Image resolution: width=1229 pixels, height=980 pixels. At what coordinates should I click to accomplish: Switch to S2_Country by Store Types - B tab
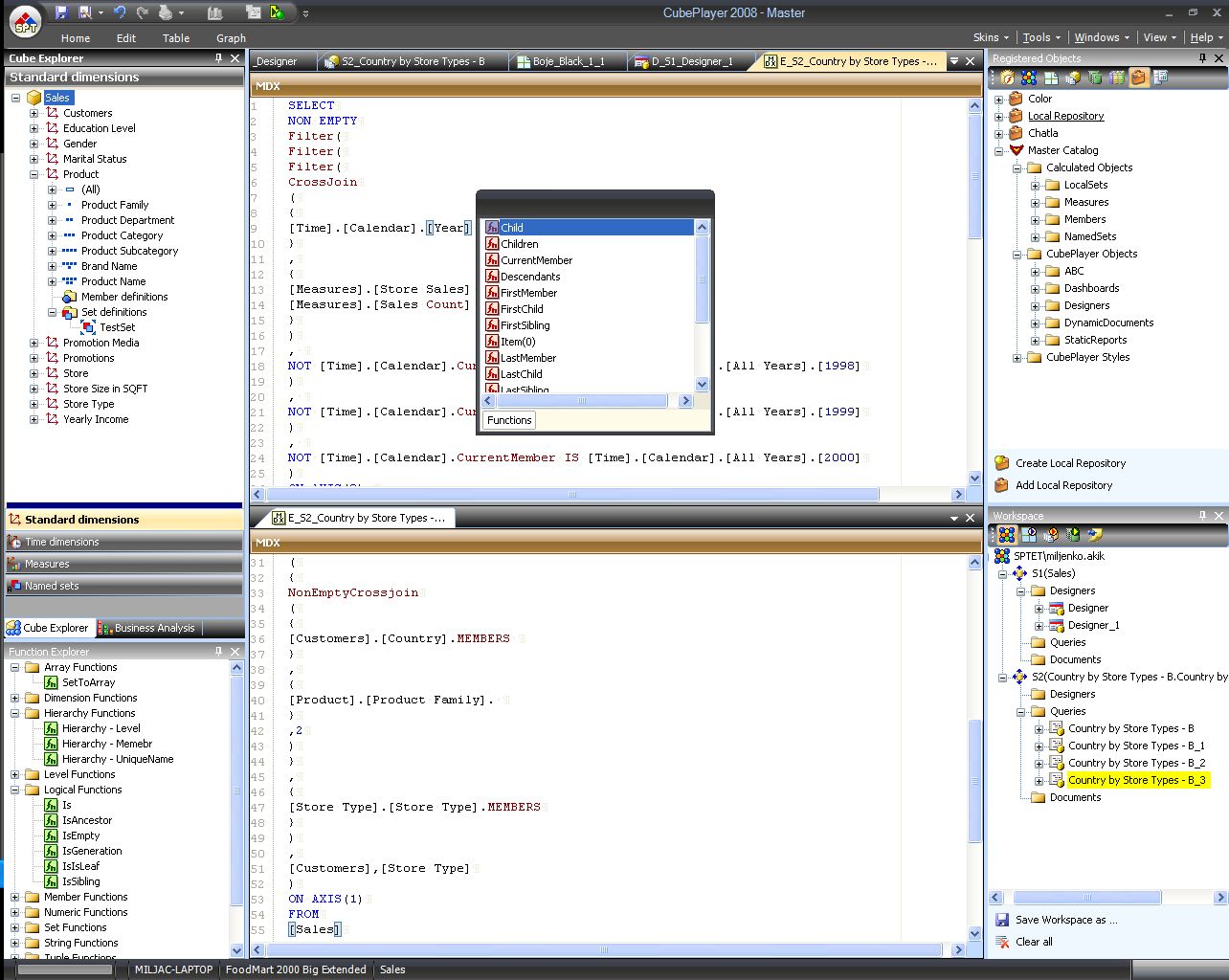(412, 61)
